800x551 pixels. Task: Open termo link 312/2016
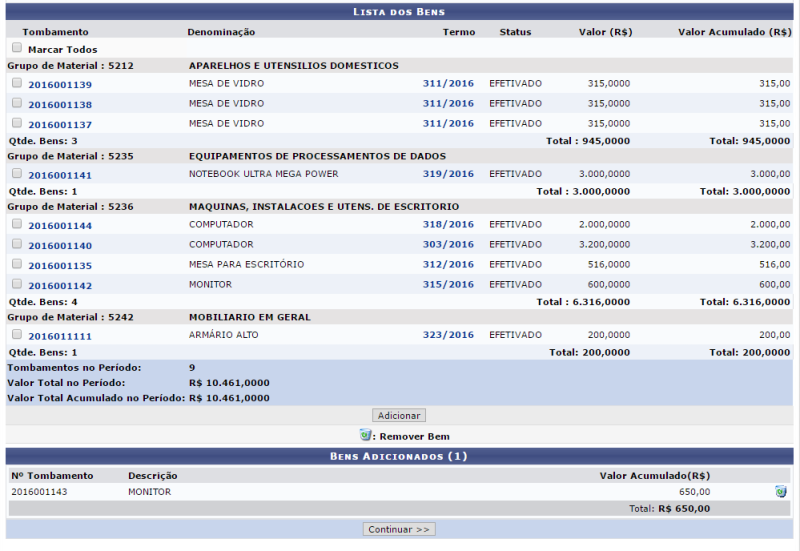click(448, 264)
